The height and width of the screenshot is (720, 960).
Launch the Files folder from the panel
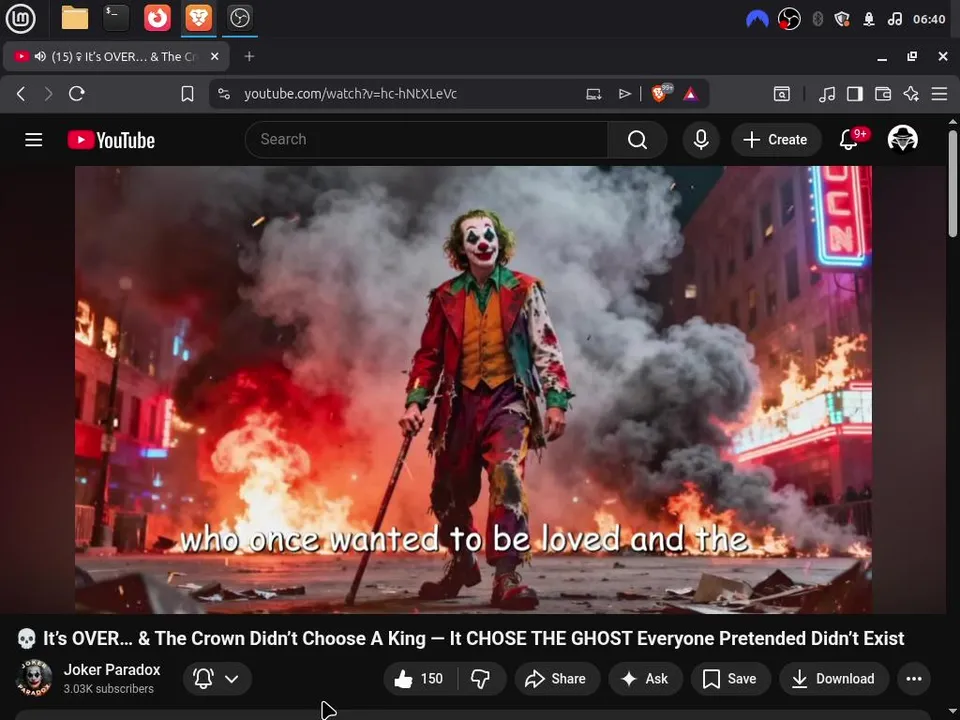coord(75,18)
